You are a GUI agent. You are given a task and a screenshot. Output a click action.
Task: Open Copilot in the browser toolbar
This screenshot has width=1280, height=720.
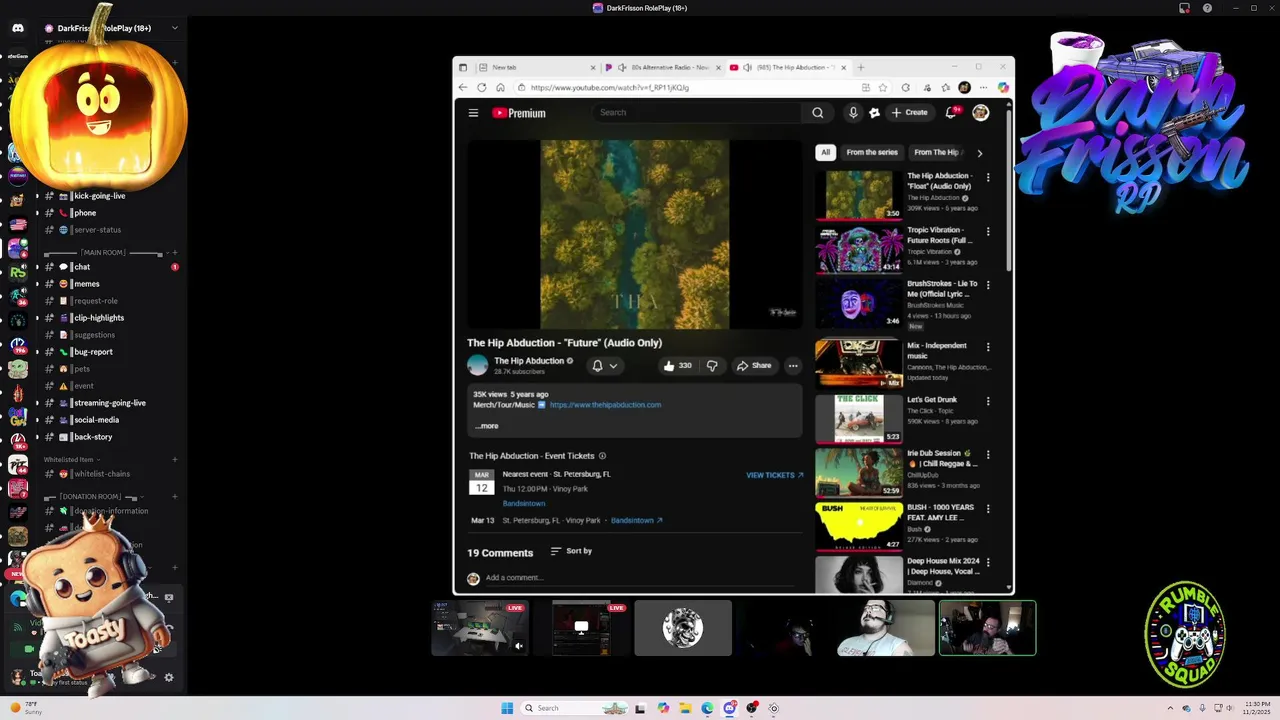click(x=1003, y=88)
